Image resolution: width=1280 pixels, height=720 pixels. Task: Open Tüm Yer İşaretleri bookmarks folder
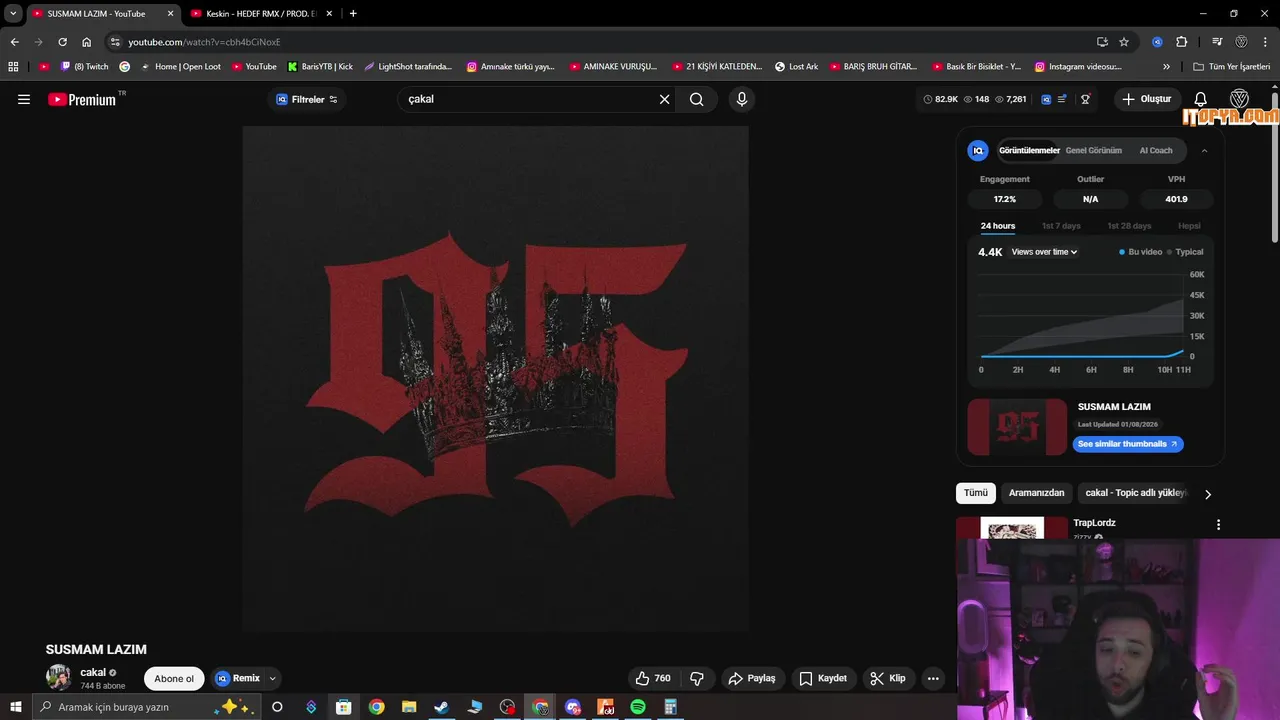point(1231,66)
